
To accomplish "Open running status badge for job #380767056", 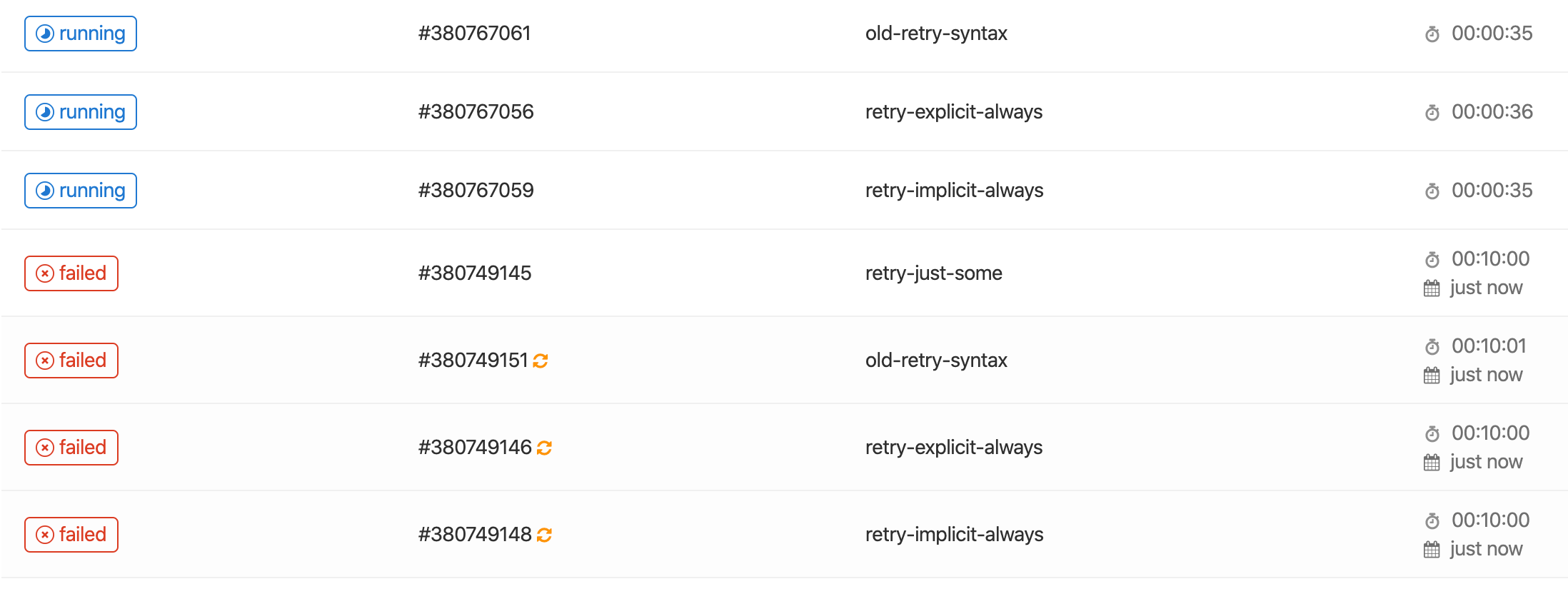I will [x=81, y=112].
